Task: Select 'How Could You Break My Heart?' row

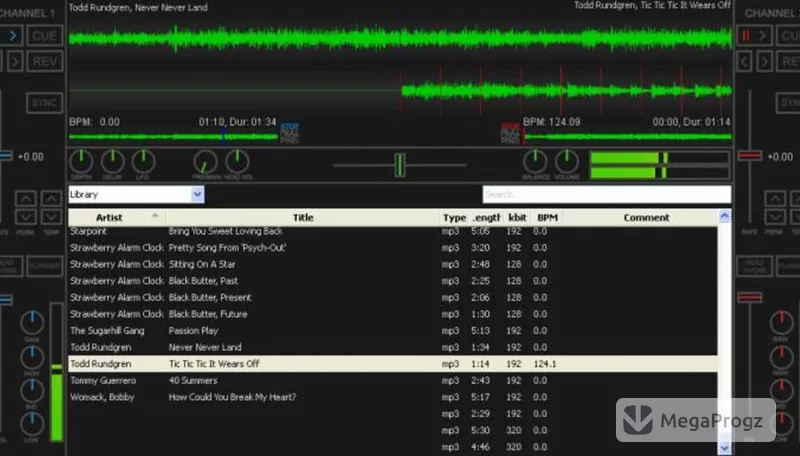Action: point(393,397)
